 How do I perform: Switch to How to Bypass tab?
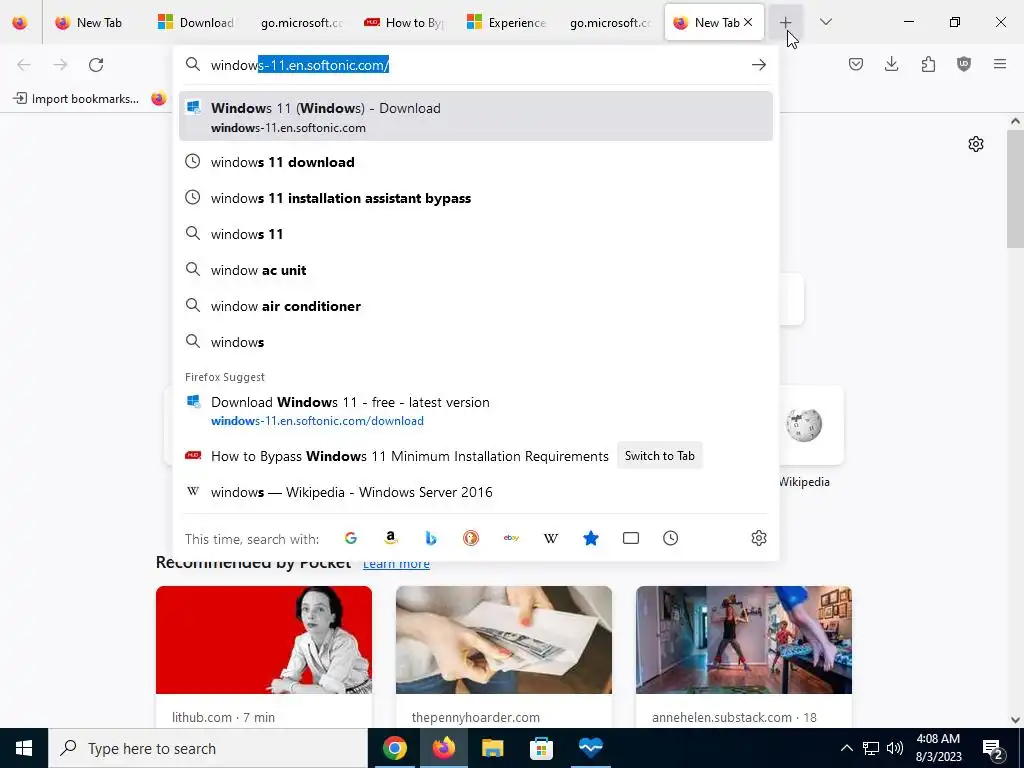405,23
